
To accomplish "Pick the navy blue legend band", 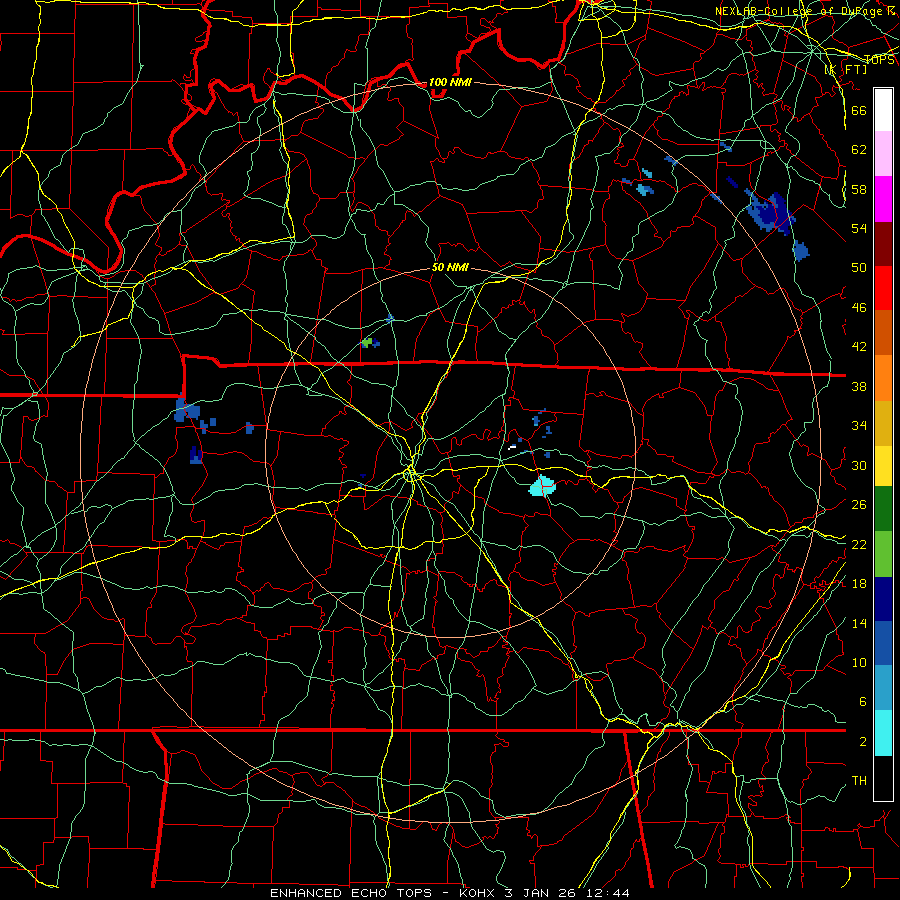I will point(883,599).
